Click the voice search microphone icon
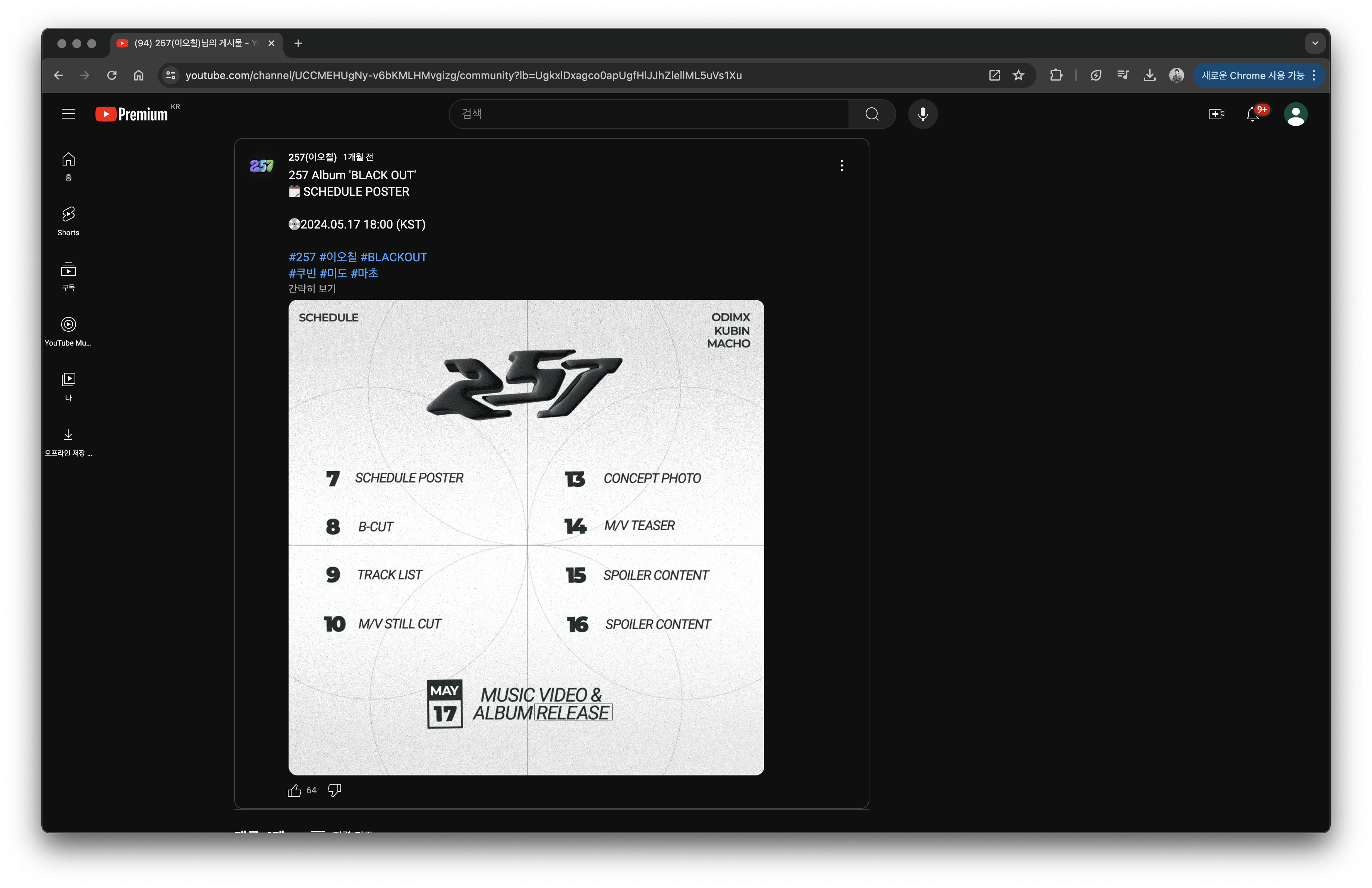 coord(922,114)
